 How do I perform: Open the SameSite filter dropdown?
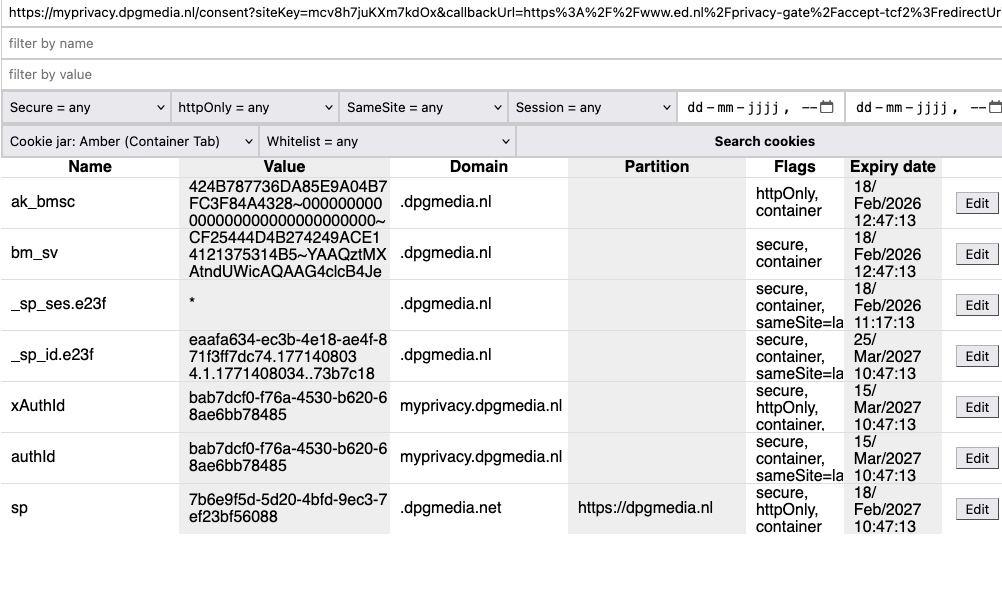click(x=424, y=108)
